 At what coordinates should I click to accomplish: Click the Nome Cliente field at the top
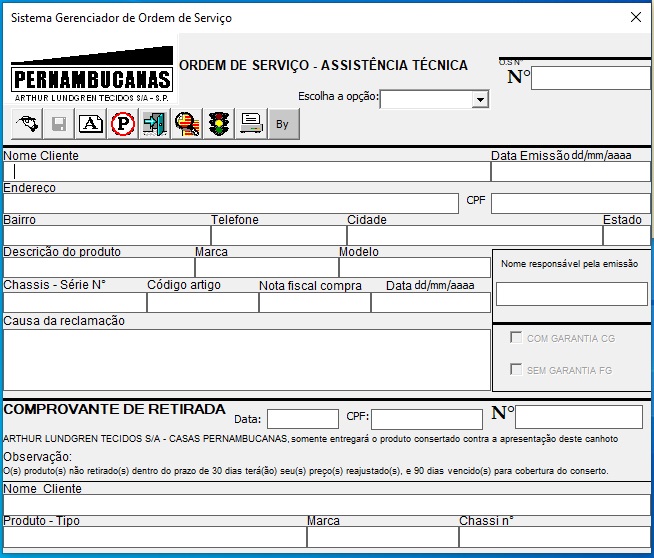coord(247,171)
